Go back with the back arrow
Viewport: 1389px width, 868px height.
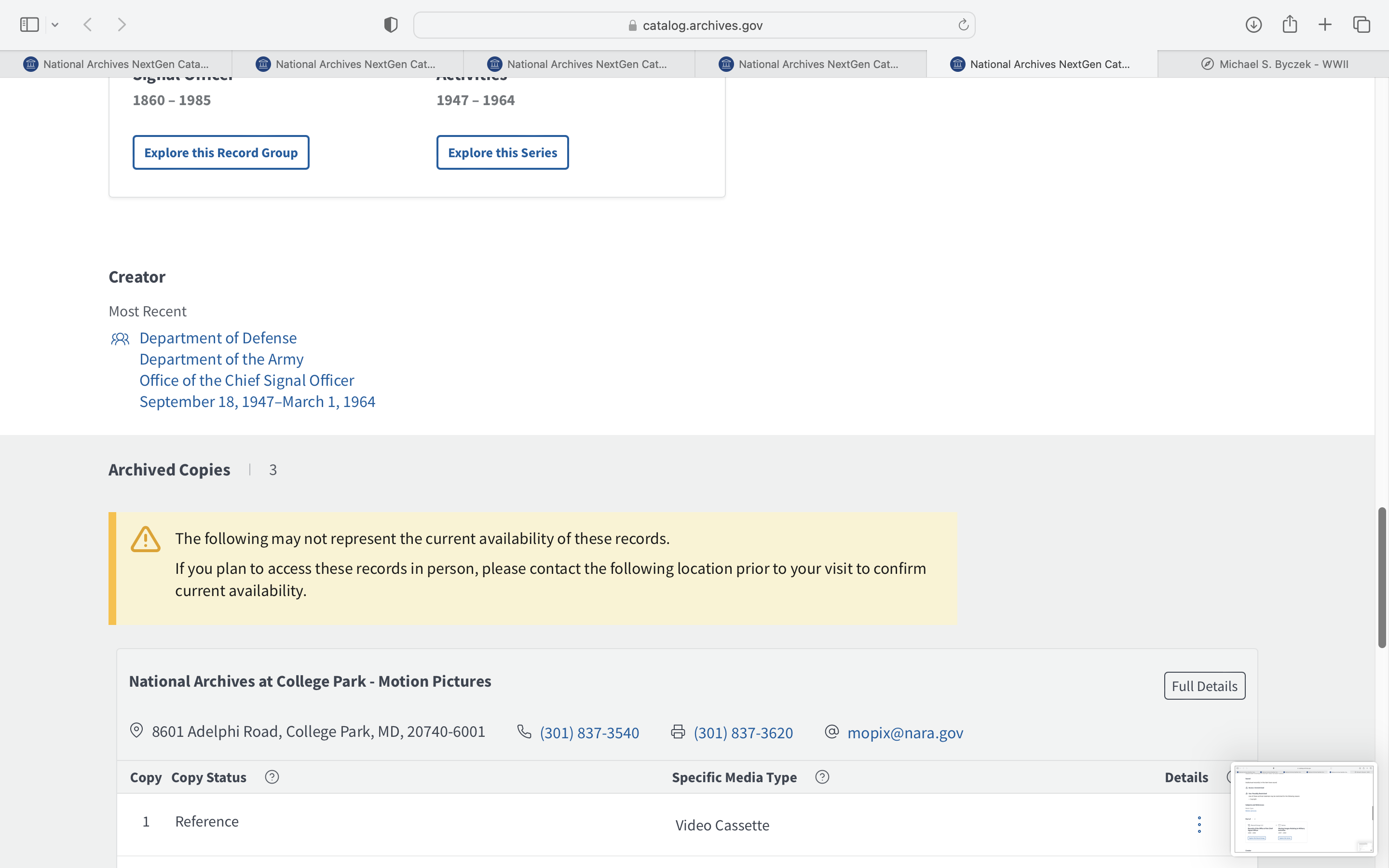(x=88, y=25)
